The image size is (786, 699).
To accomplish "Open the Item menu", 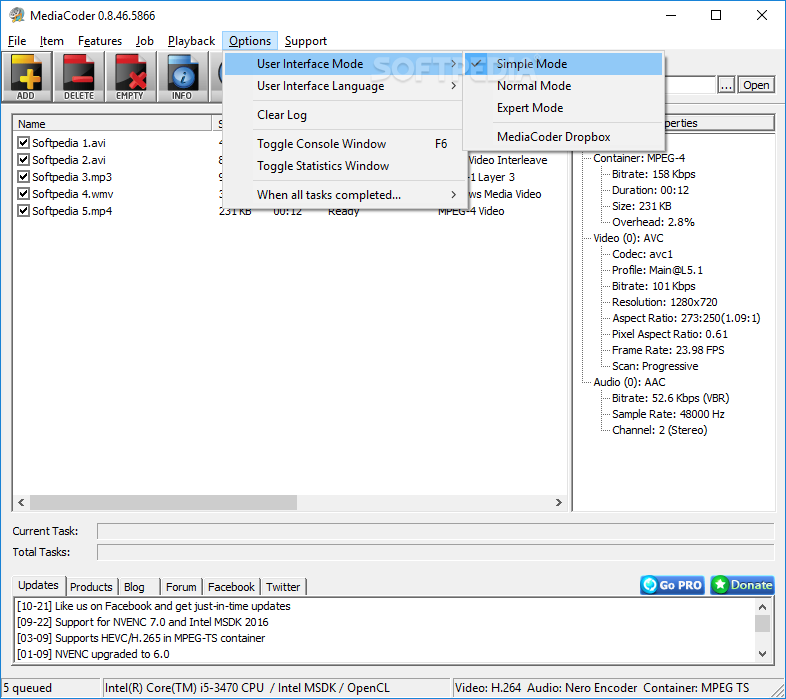I will 52,41.
